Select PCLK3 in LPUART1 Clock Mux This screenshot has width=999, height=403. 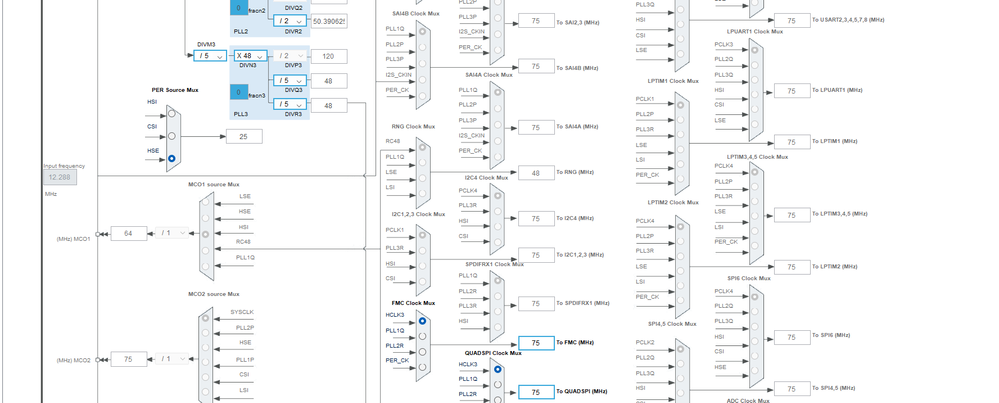[755, 49]
